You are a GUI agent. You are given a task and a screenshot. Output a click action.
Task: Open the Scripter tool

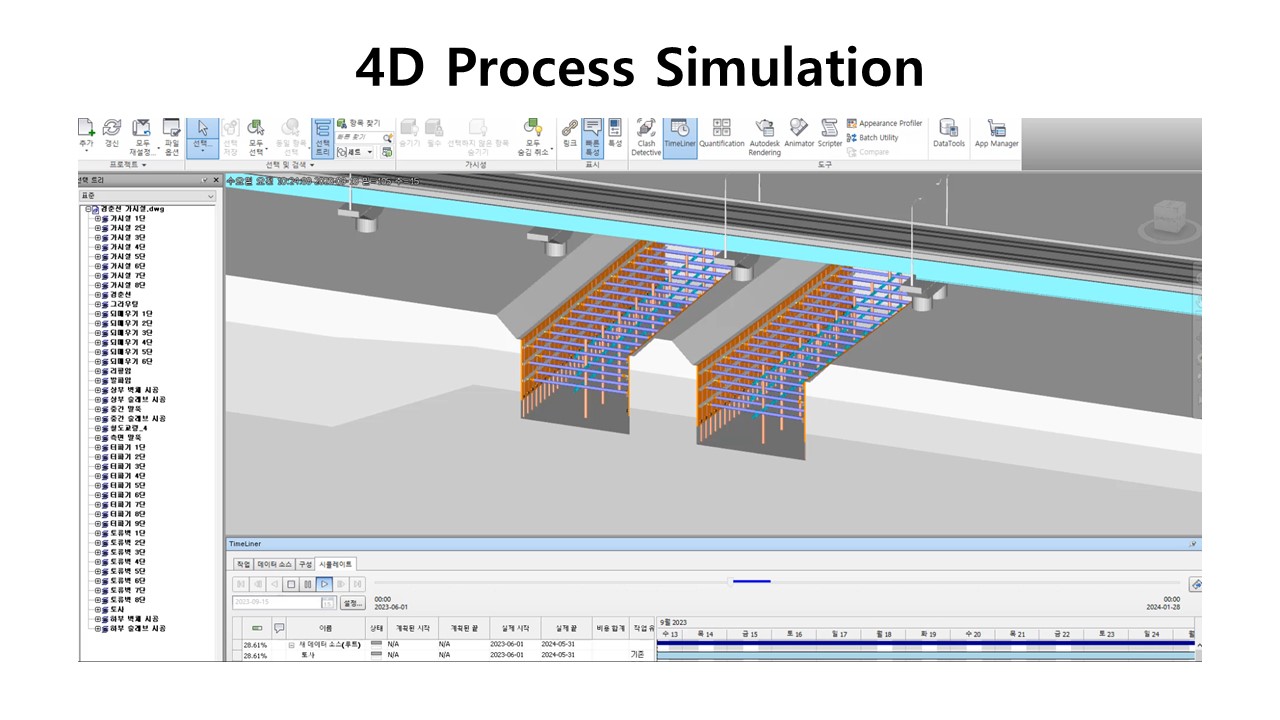click(830, 136)
